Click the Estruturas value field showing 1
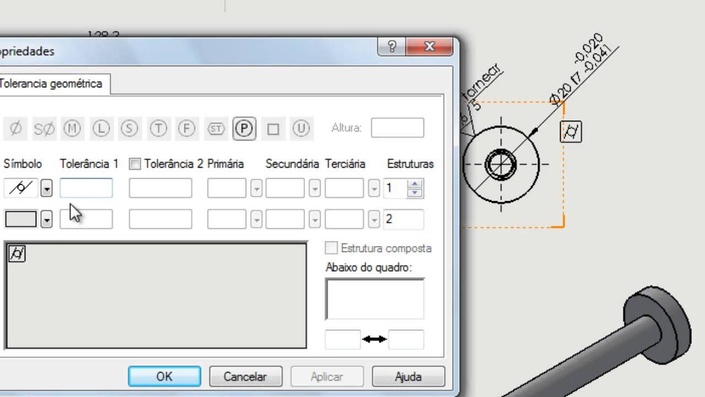The width and height of the screenshot is (705, 397). click(395, 188)
